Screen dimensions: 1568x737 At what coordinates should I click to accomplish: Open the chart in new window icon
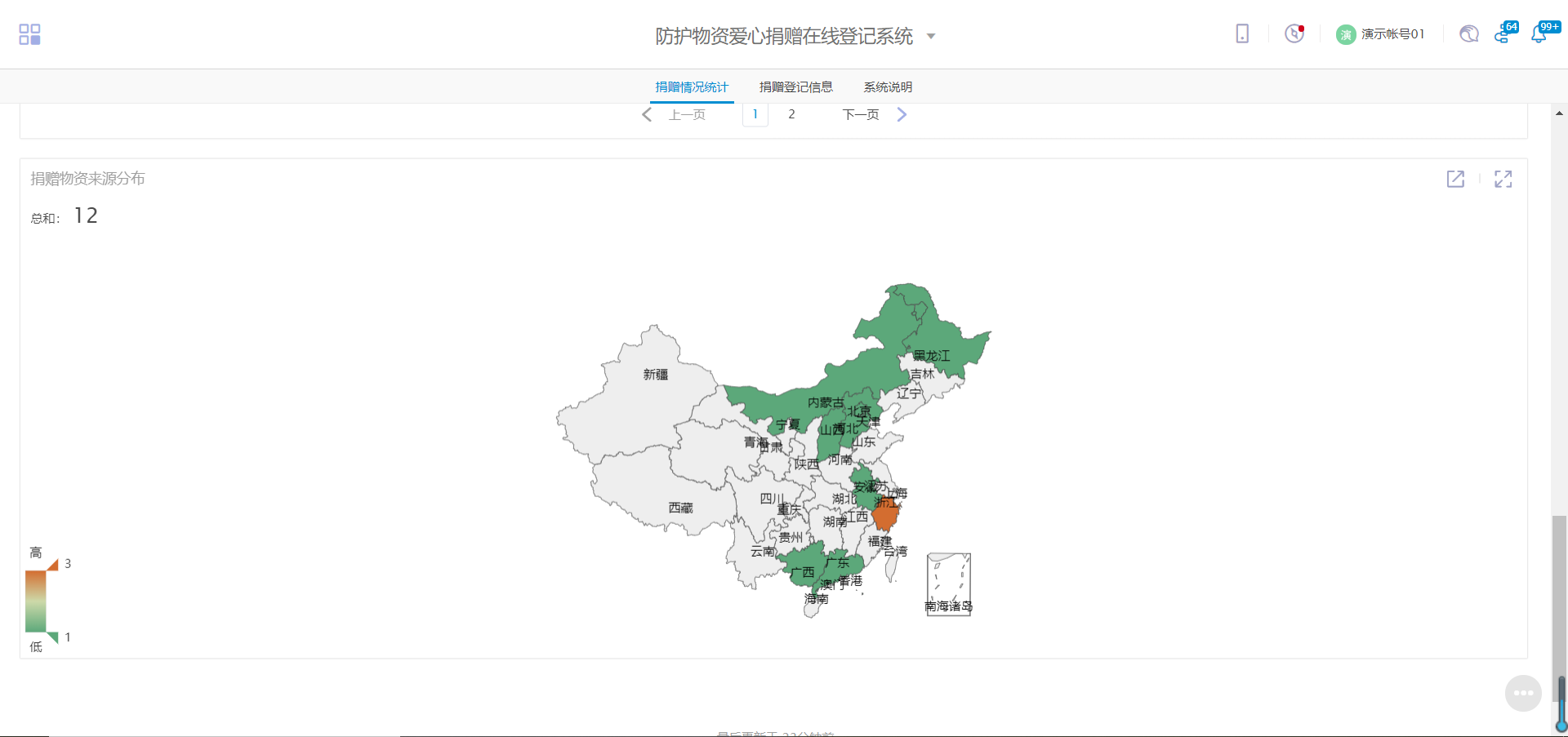tap(1455, 179)
